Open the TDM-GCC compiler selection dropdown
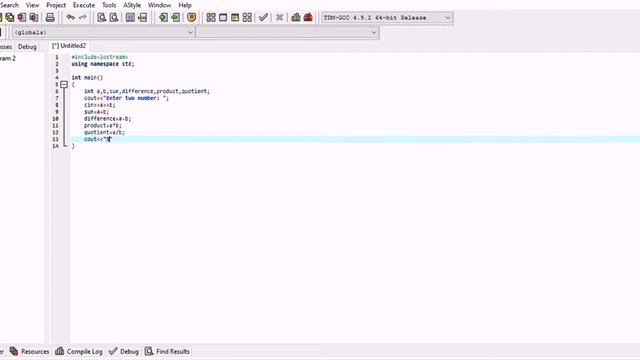640x360 pixels. tap(387, 18)
